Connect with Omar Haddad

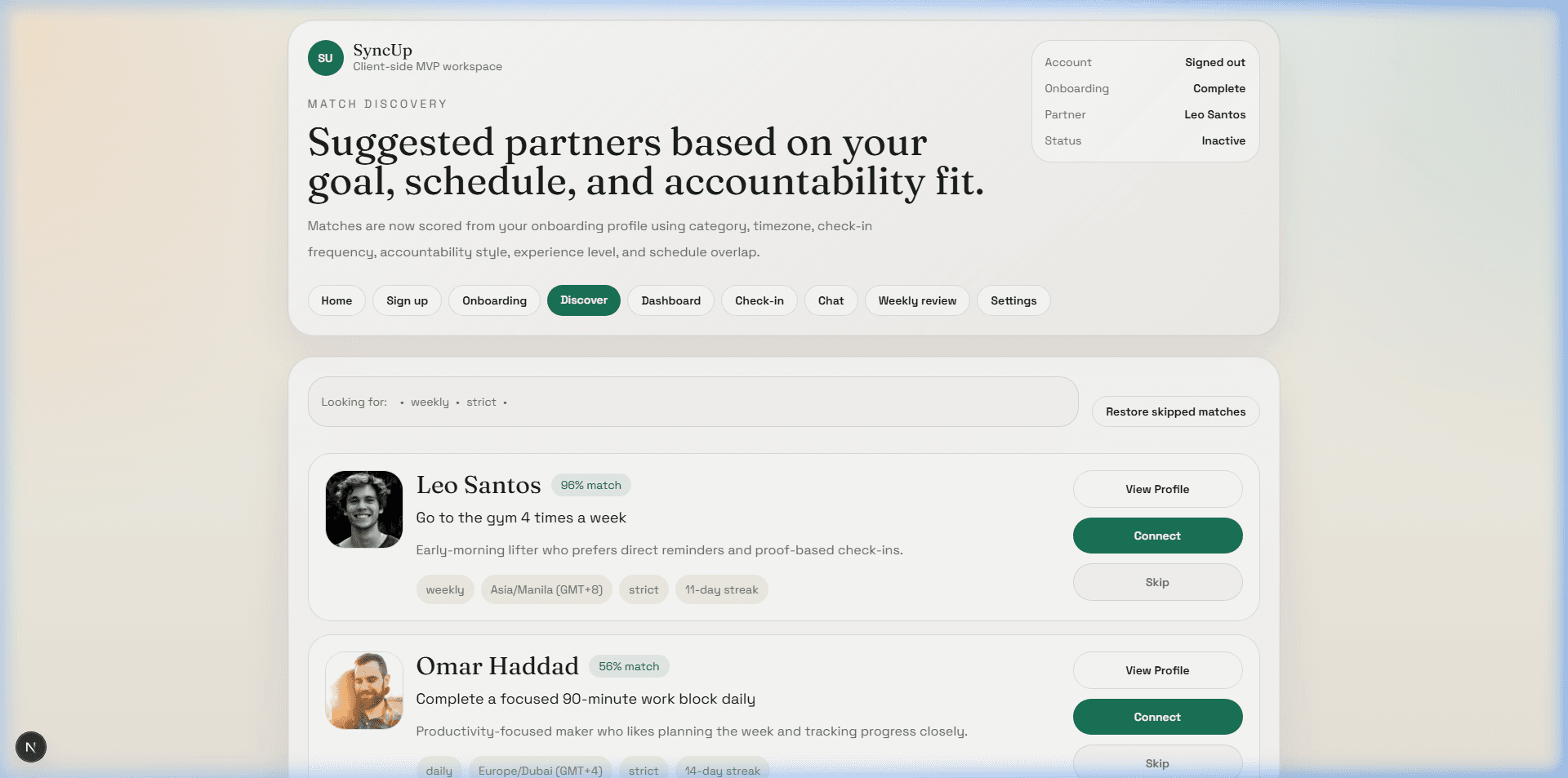point(1157,717)
